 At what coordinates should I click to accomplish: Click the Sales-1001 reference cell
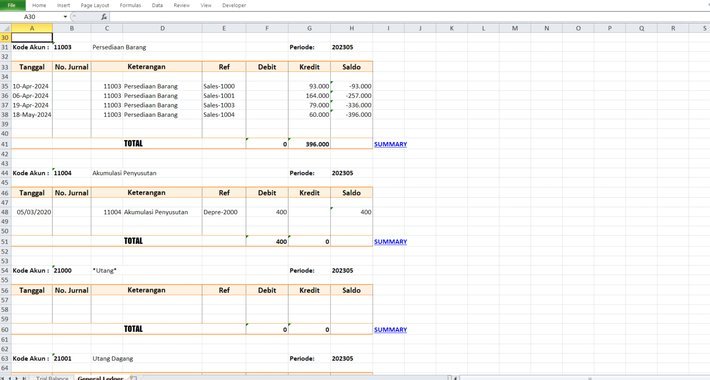tap(224, 96)
